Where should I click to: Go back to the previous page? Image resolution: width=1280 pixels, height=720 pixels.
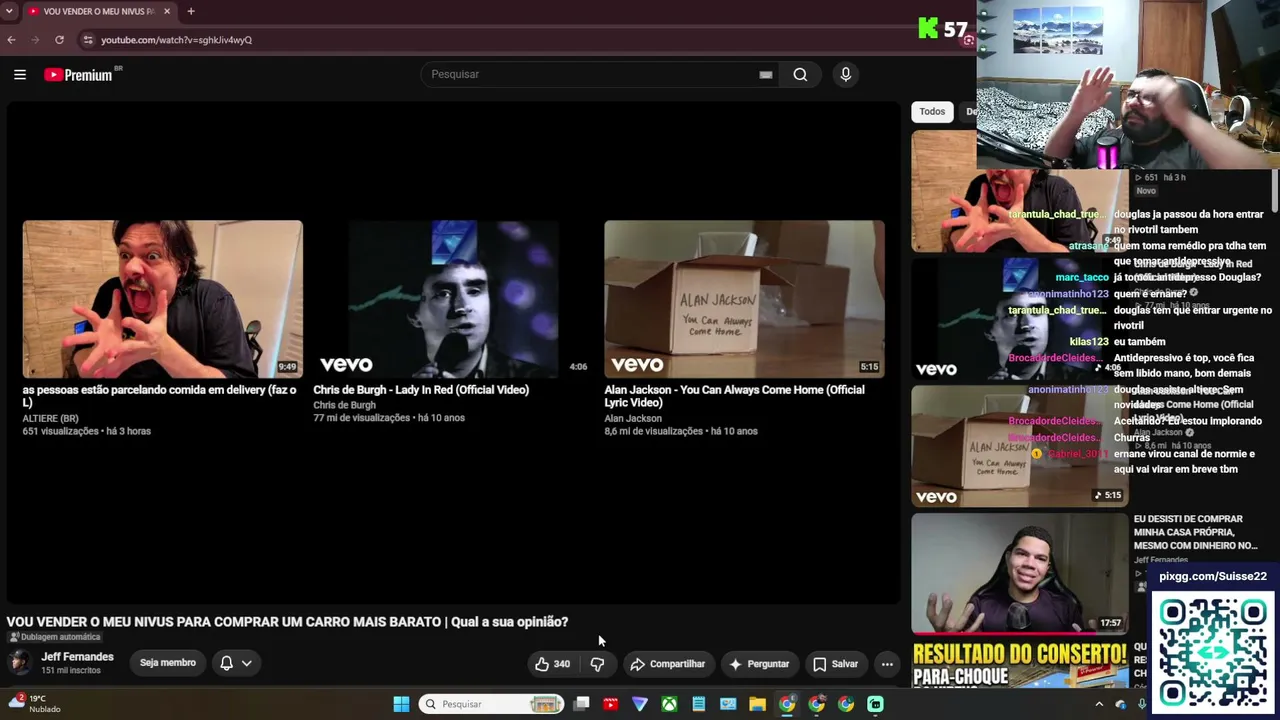pyautogui.click(x=11, y=40)
